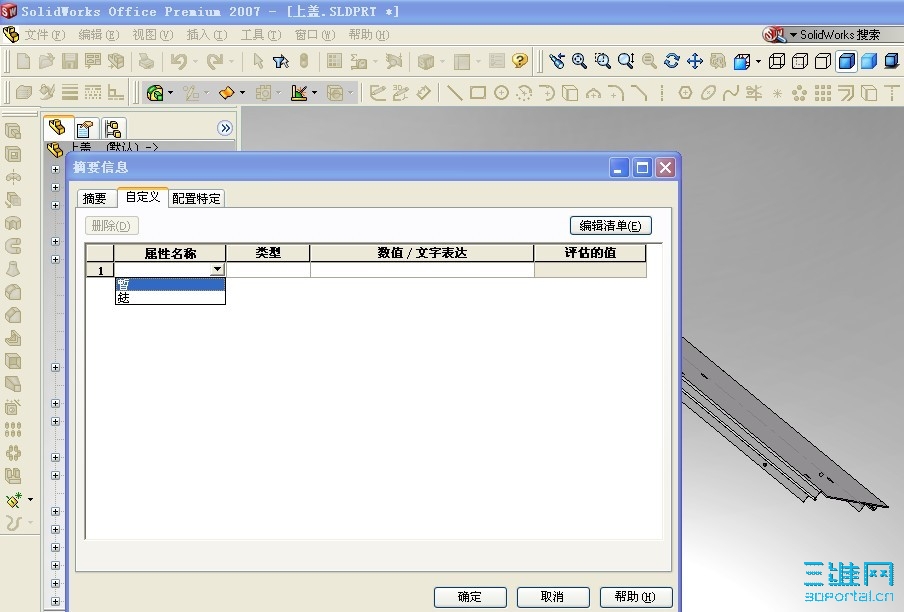
Task: Switch display to Hidden Lines Removed
Action: click(823, 61)
